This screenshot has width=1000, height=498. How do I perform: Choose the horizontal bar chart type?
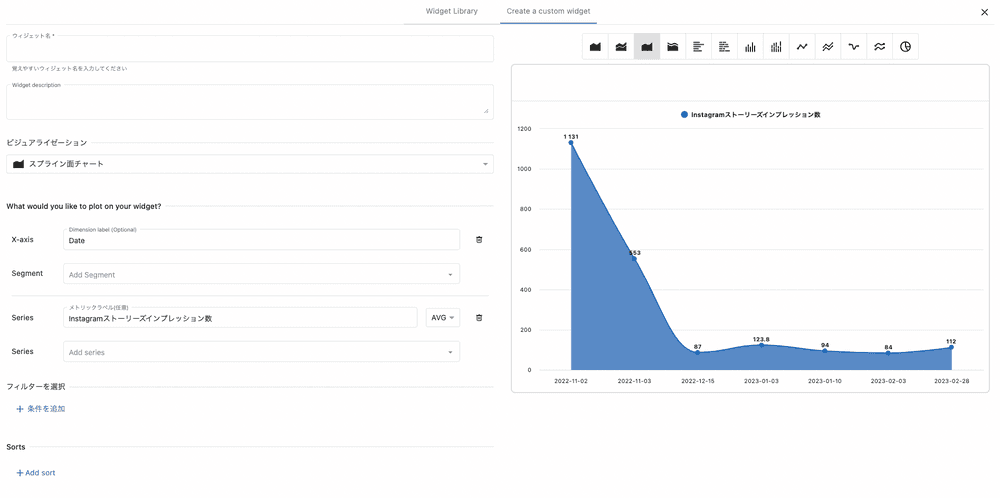(x=698, y=47)
